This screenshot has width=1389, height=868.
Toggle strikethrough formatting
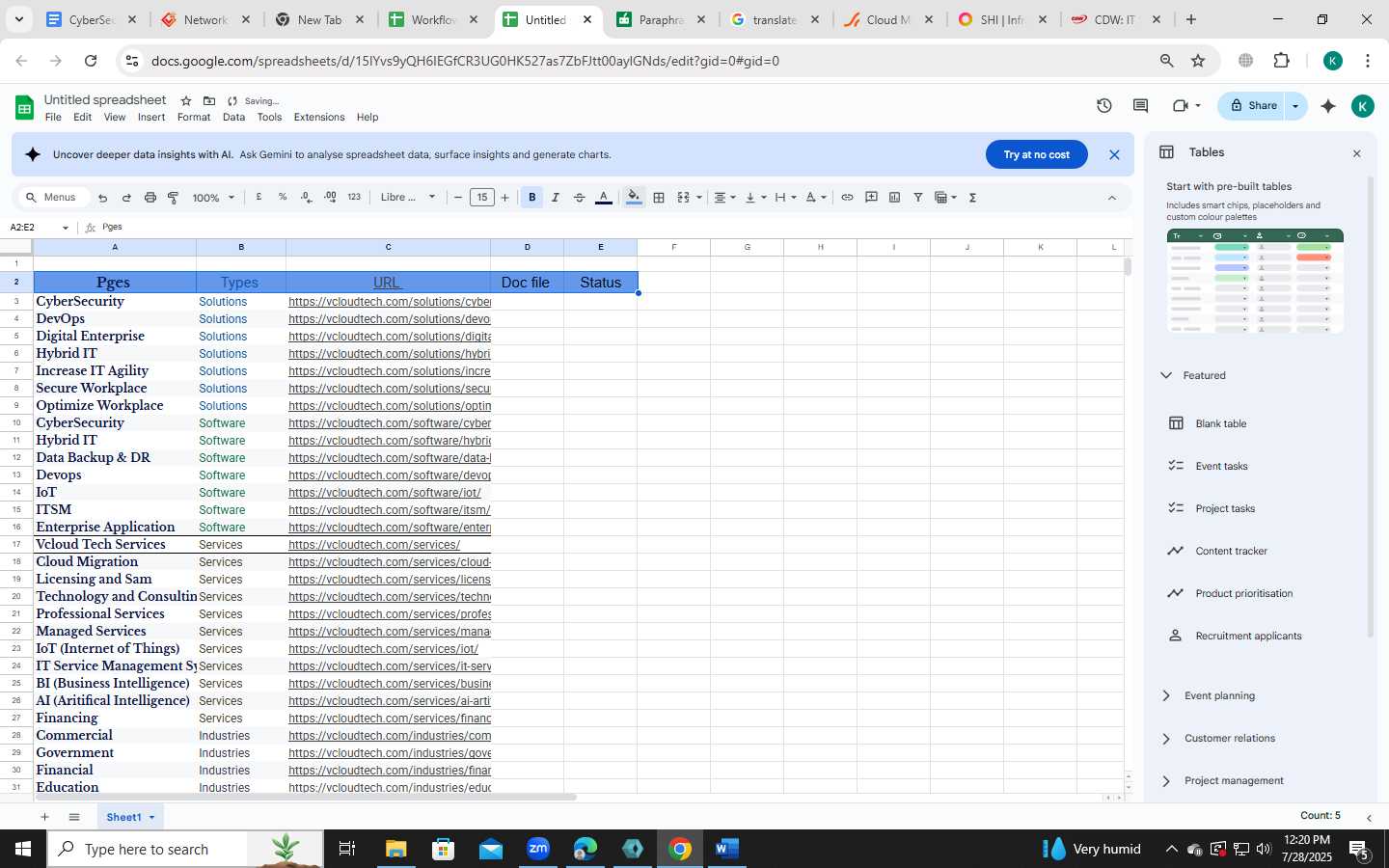click(580, 198)
